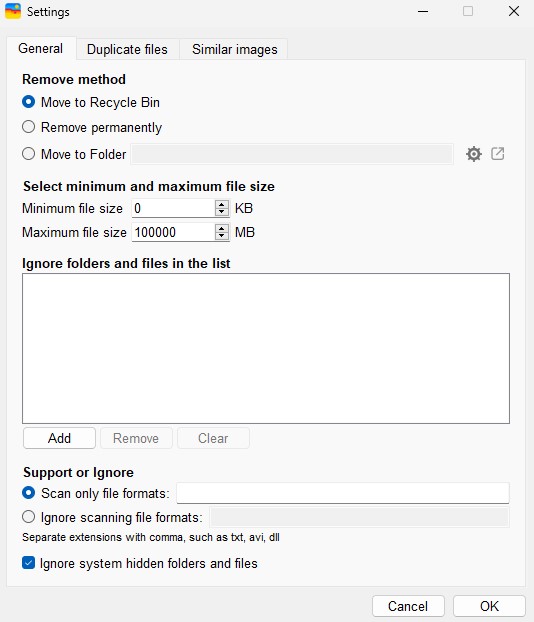Decrease maximum file size with down arrow
The height and width of the screenshot is (622, 534).
[x=222, y=236]
